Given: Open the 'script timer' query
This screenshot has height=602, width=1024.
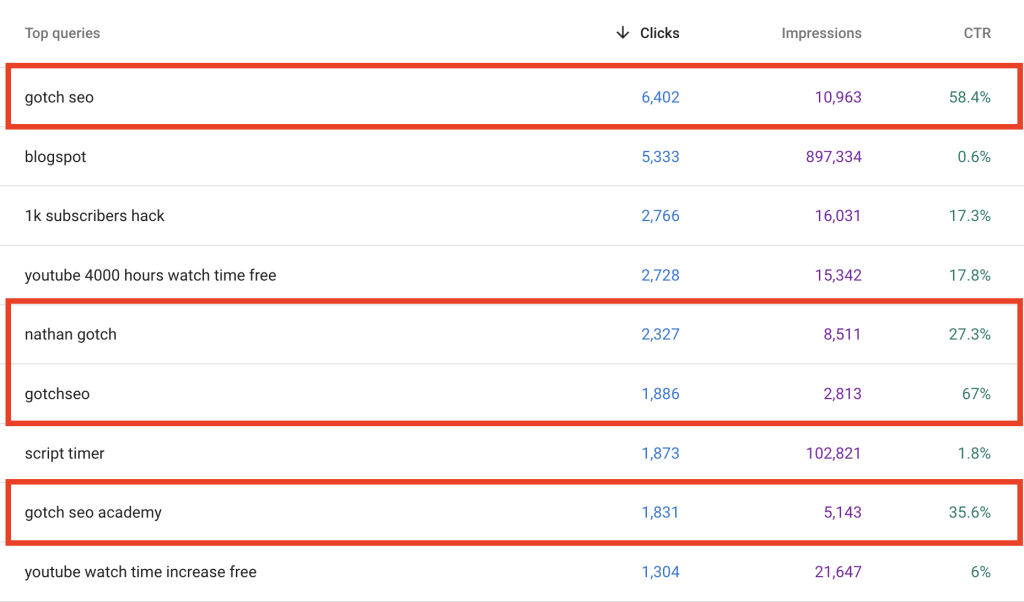Looking at the screenshot, I should (x=64, y=453).
